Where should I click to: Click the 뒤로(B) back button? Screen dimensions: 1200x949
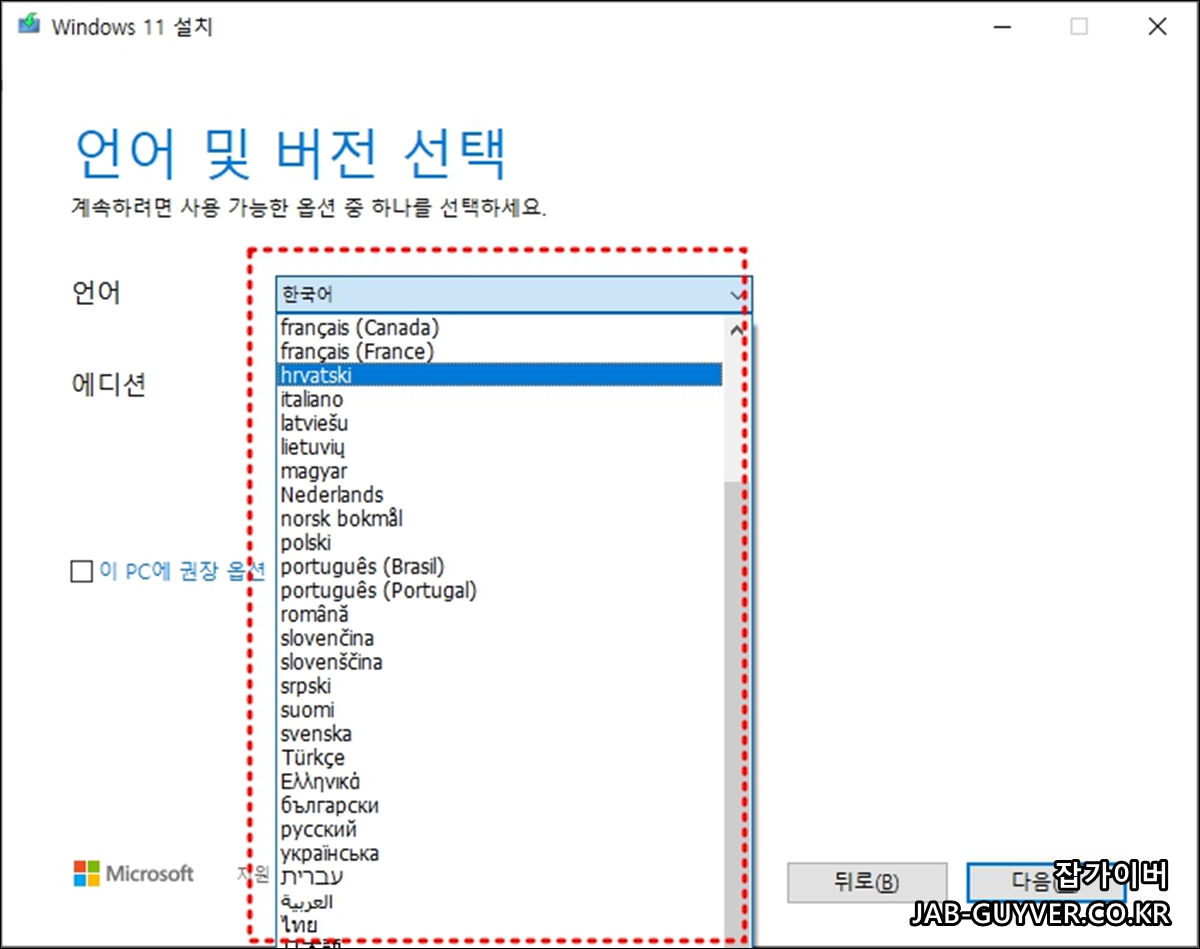click(x=867, y=883)
